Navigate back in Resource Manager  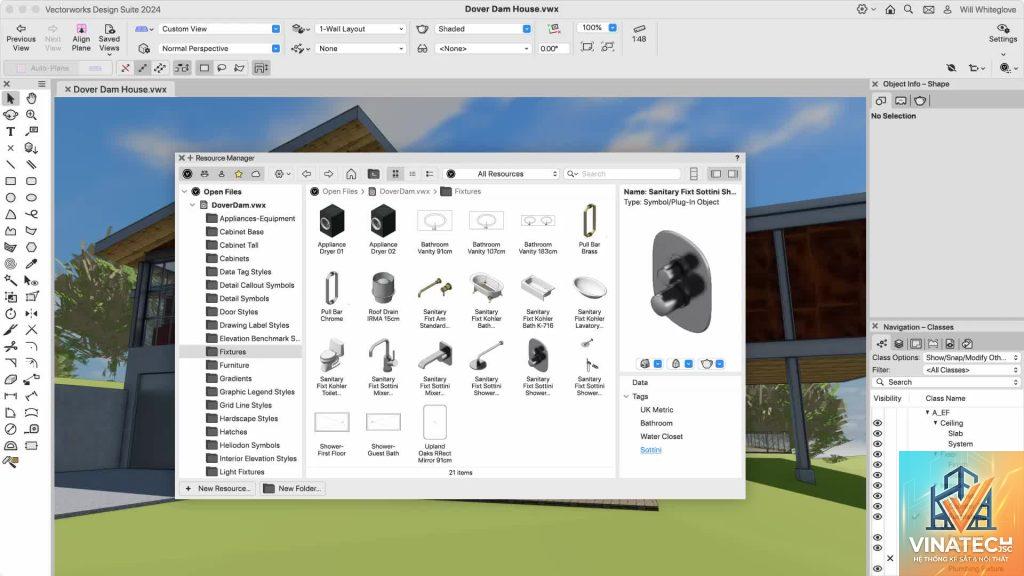[306, 174]
